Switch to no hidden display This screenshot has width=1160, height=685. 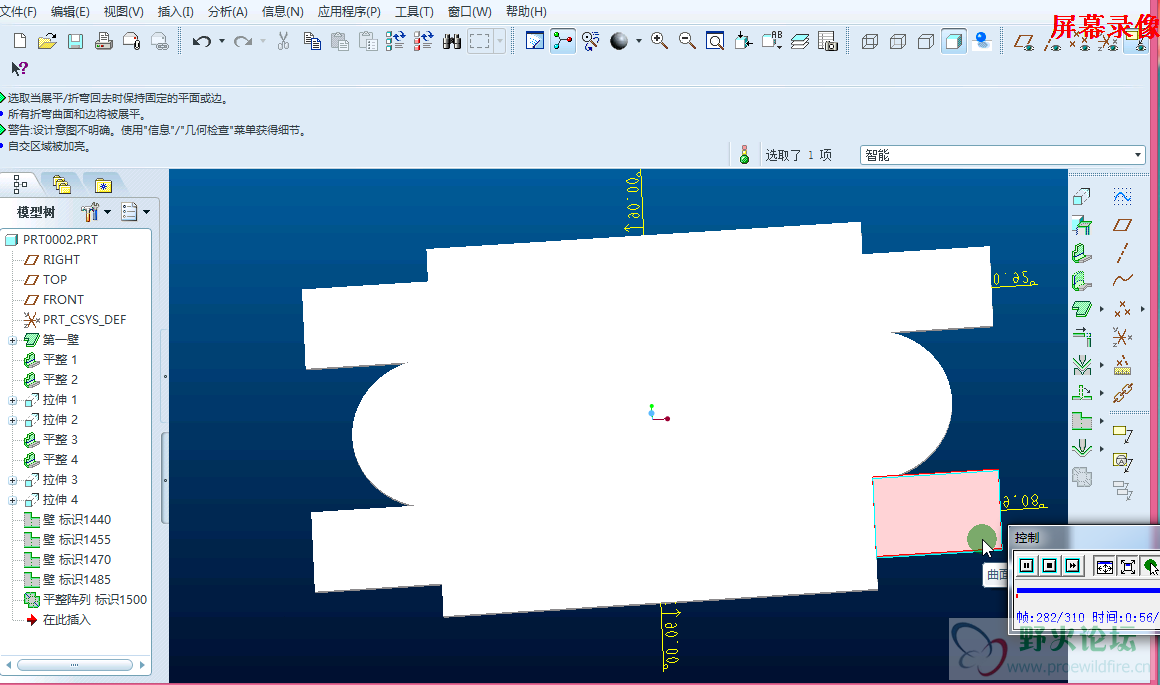[925, 41]
